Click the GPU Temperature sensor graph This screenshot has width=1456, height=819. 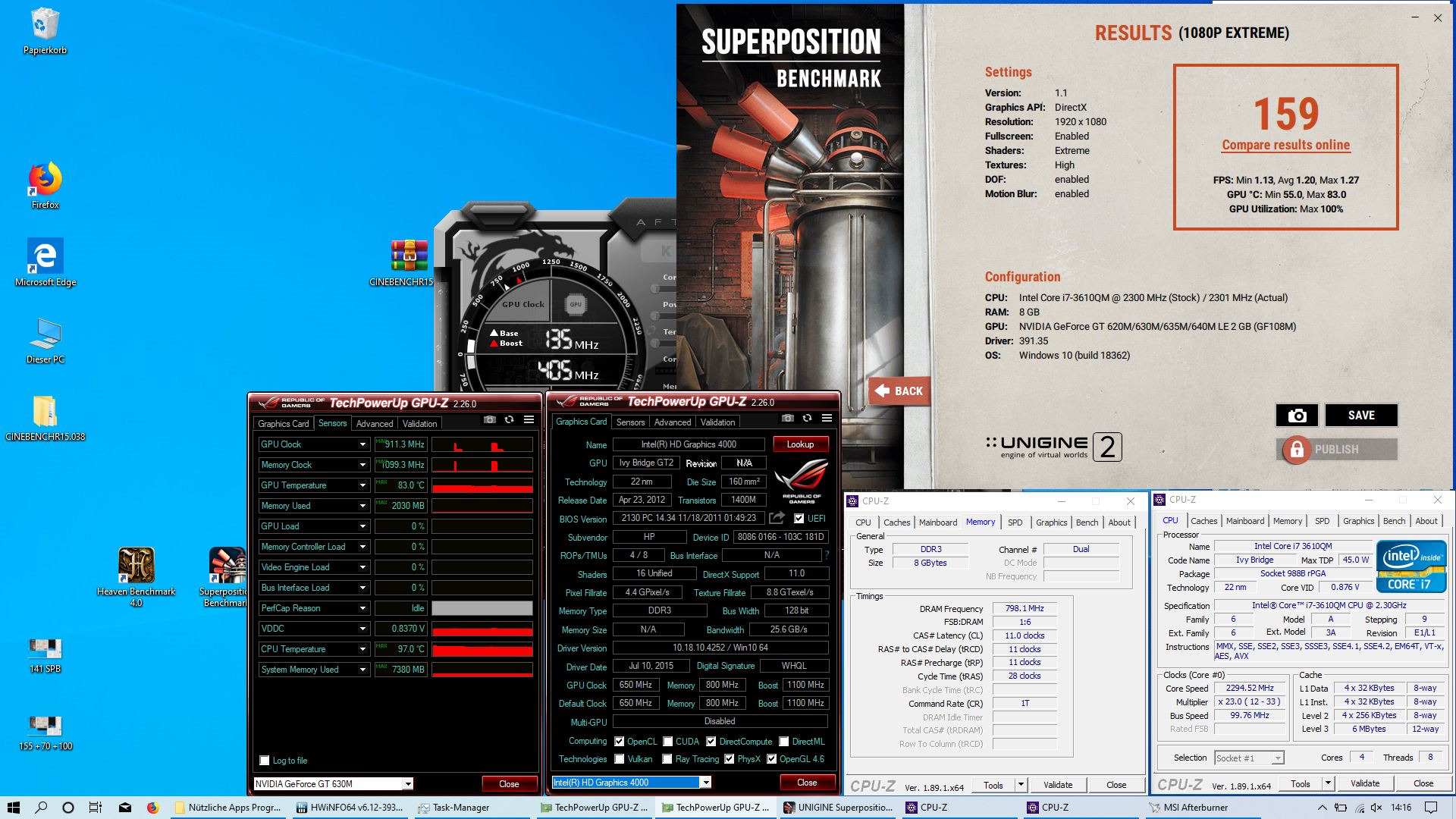pyautogui.click(x=482, y=485)
